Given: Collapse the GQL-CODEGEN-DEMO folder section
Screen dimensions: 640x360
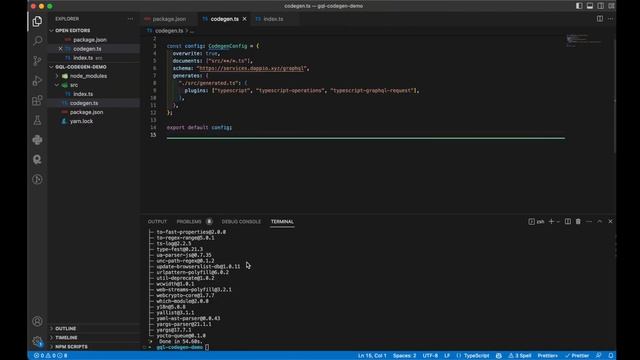Looking at the screenshot, I should point(81,67).
